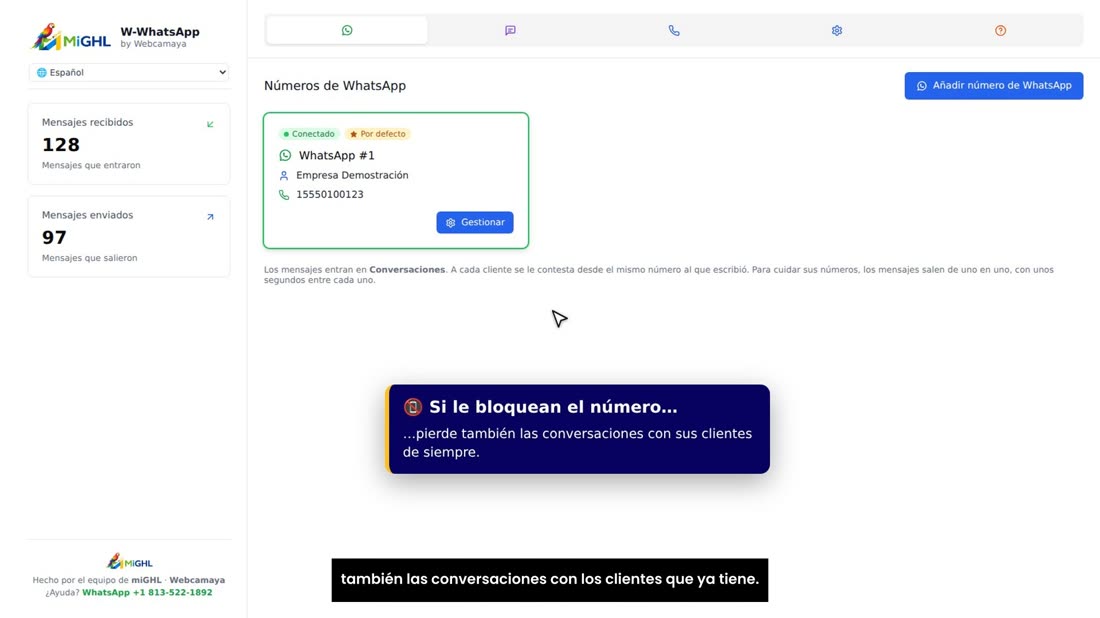Click the Mensajes que entraron caption
The width and height of the screenshot is (1100, 618).
tap(91, 166)
